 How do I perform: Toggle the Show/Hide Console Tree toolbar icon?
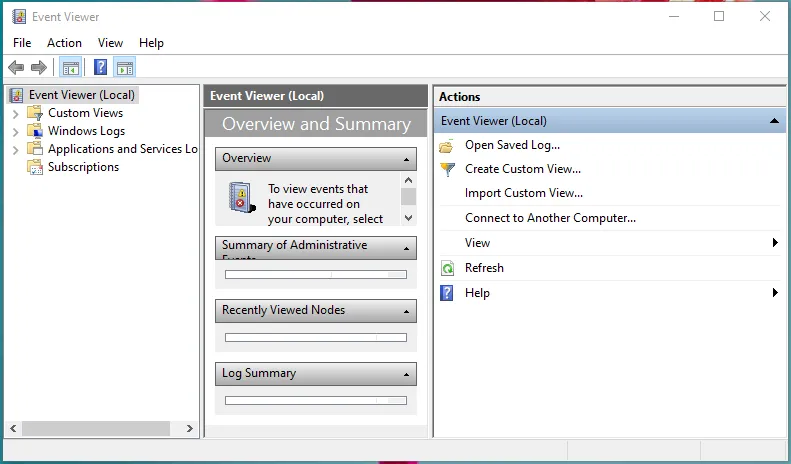tap(71, 67)
